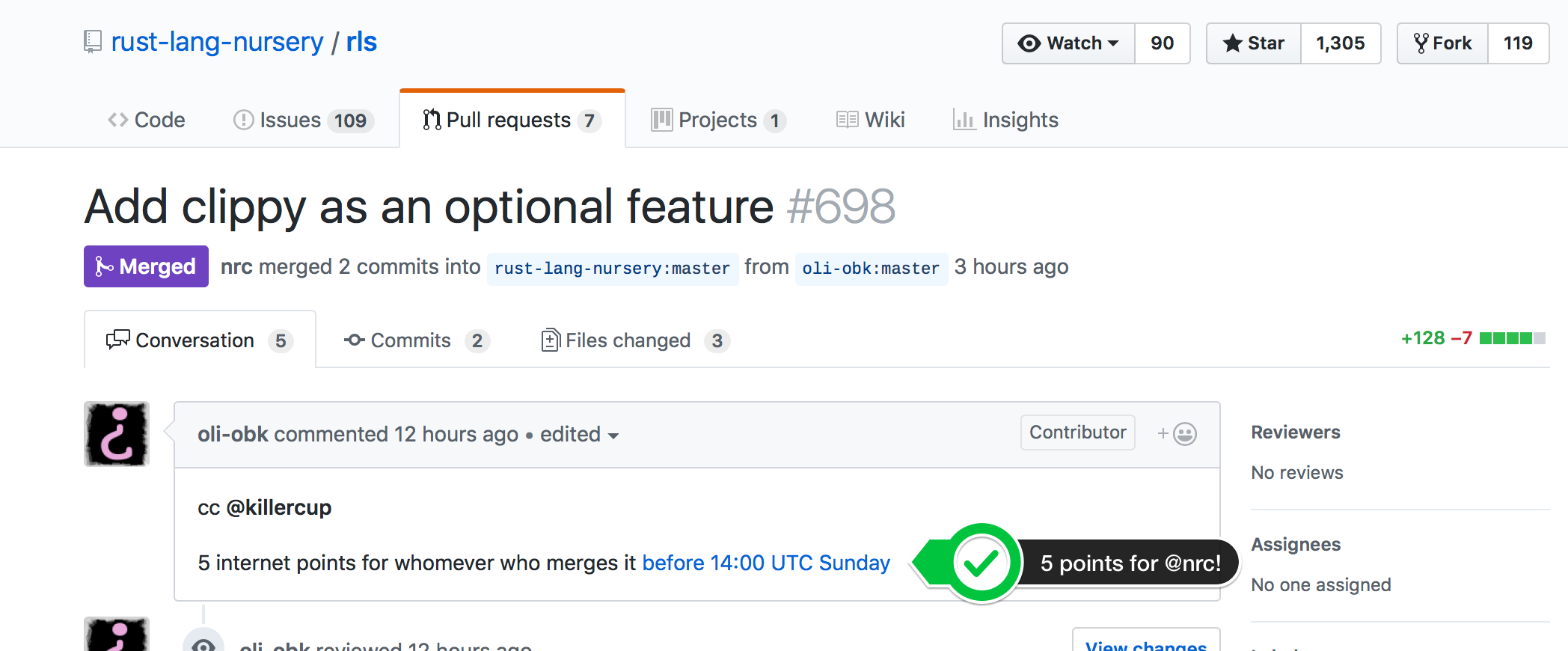The image size is (1568, 651).
Task: Switch to the Code tab
Action: tap(147, 120)
